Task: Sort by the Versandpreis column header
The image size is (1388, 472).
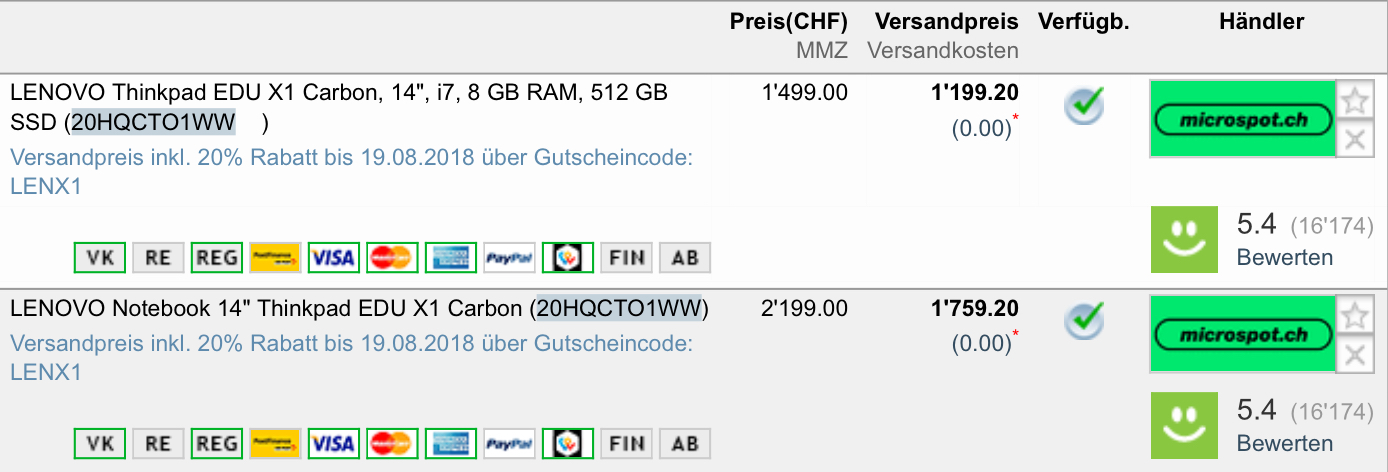Action: [946, 22]
